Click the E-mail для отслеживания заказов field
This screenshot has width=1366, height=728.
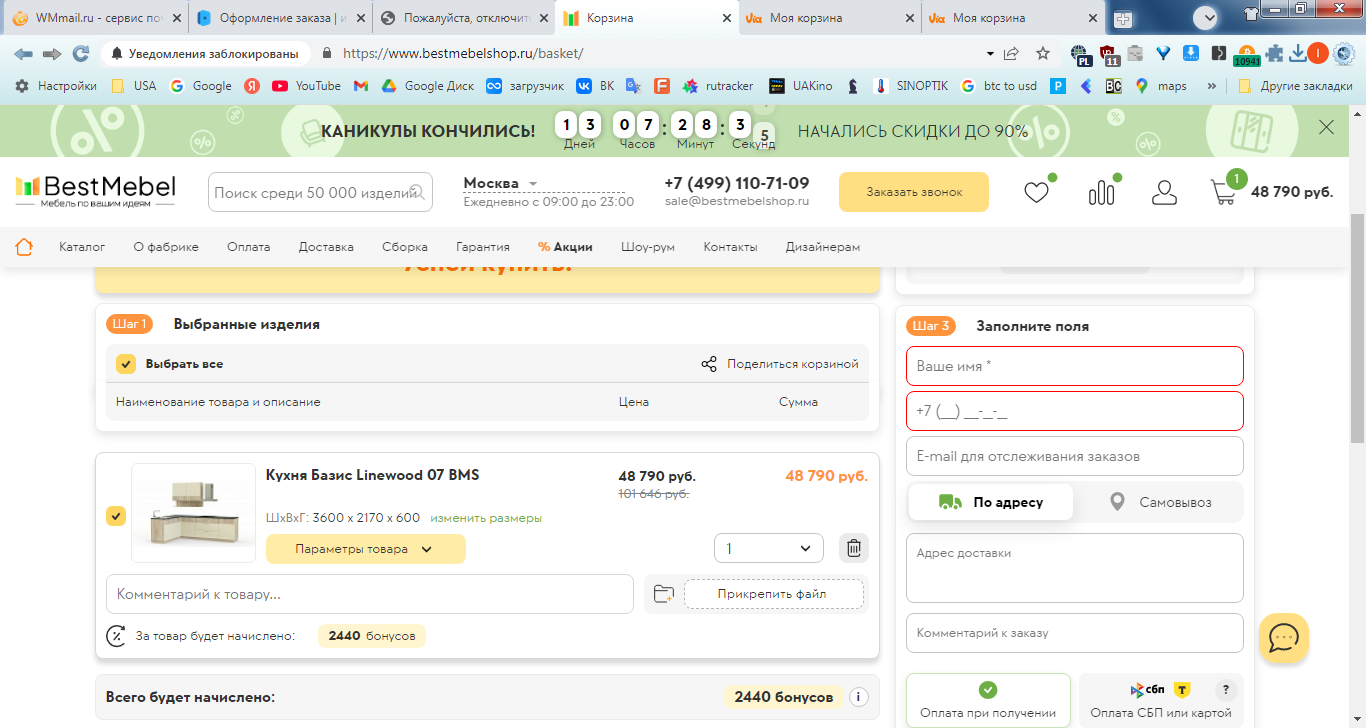coord(1075,456)
